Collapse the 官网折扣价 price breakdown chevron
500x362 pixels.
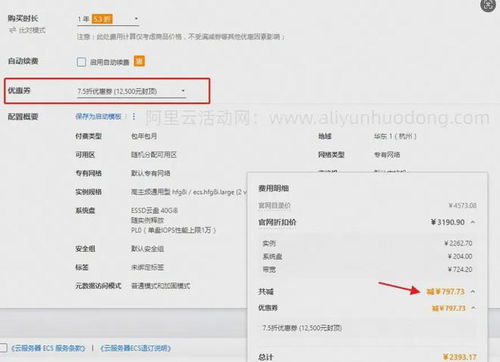473,222
